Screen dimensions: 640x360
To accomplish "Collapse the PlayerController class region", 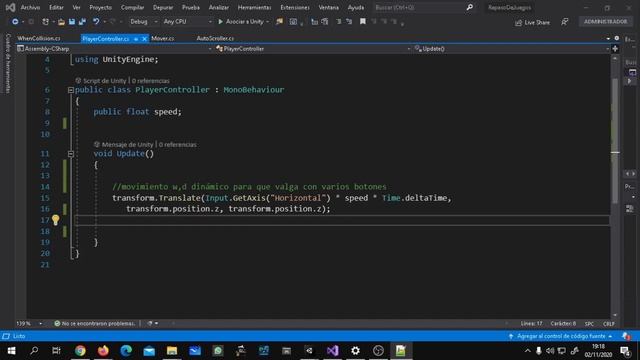I will pos(71,90).
